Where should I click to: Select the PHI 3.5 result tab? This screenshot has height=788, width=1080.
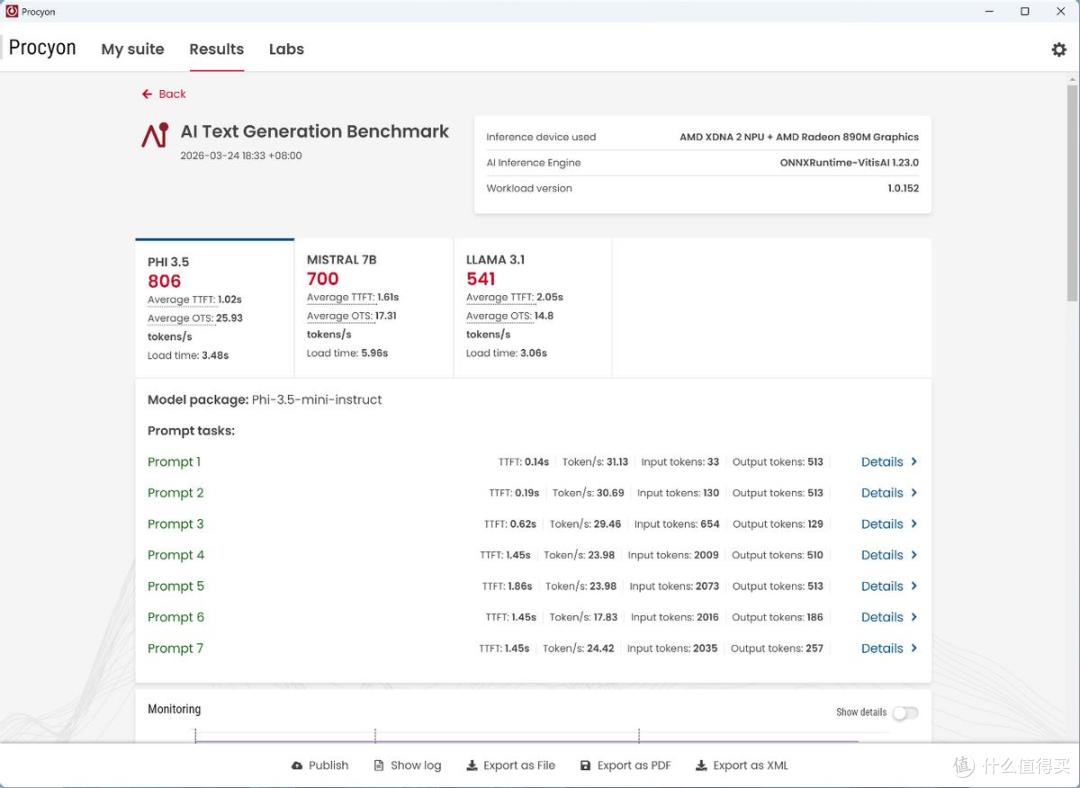click(215, 308)
